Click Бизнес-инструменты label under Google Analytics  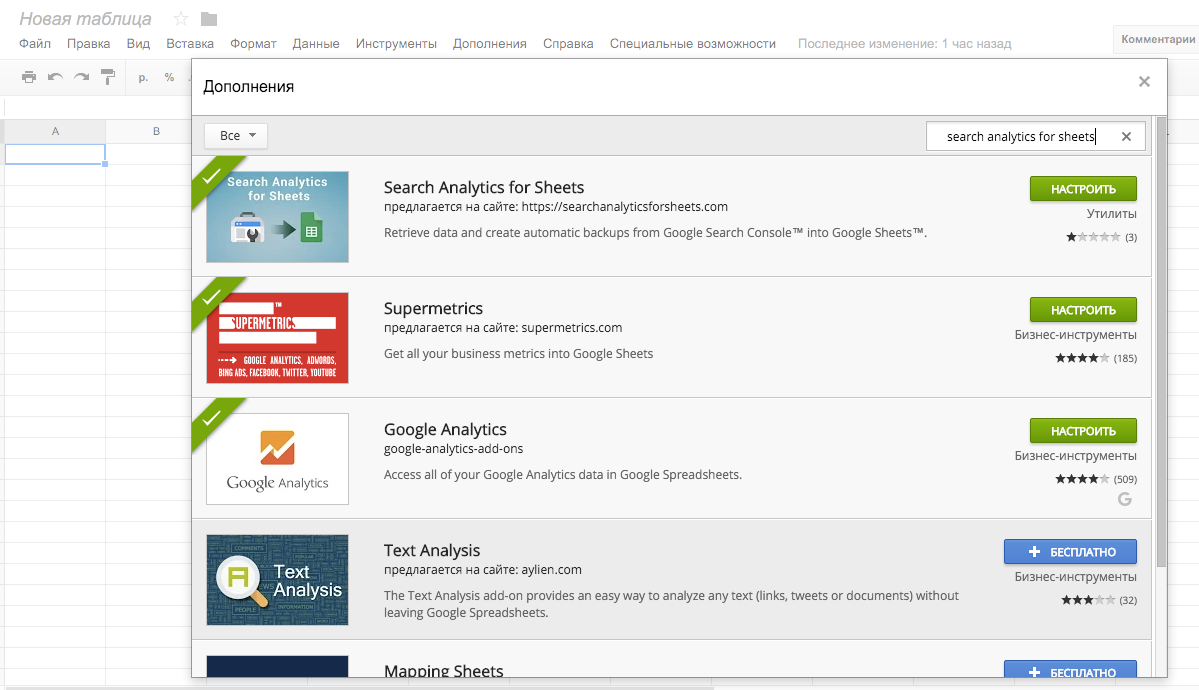(x=1075, y=455)
